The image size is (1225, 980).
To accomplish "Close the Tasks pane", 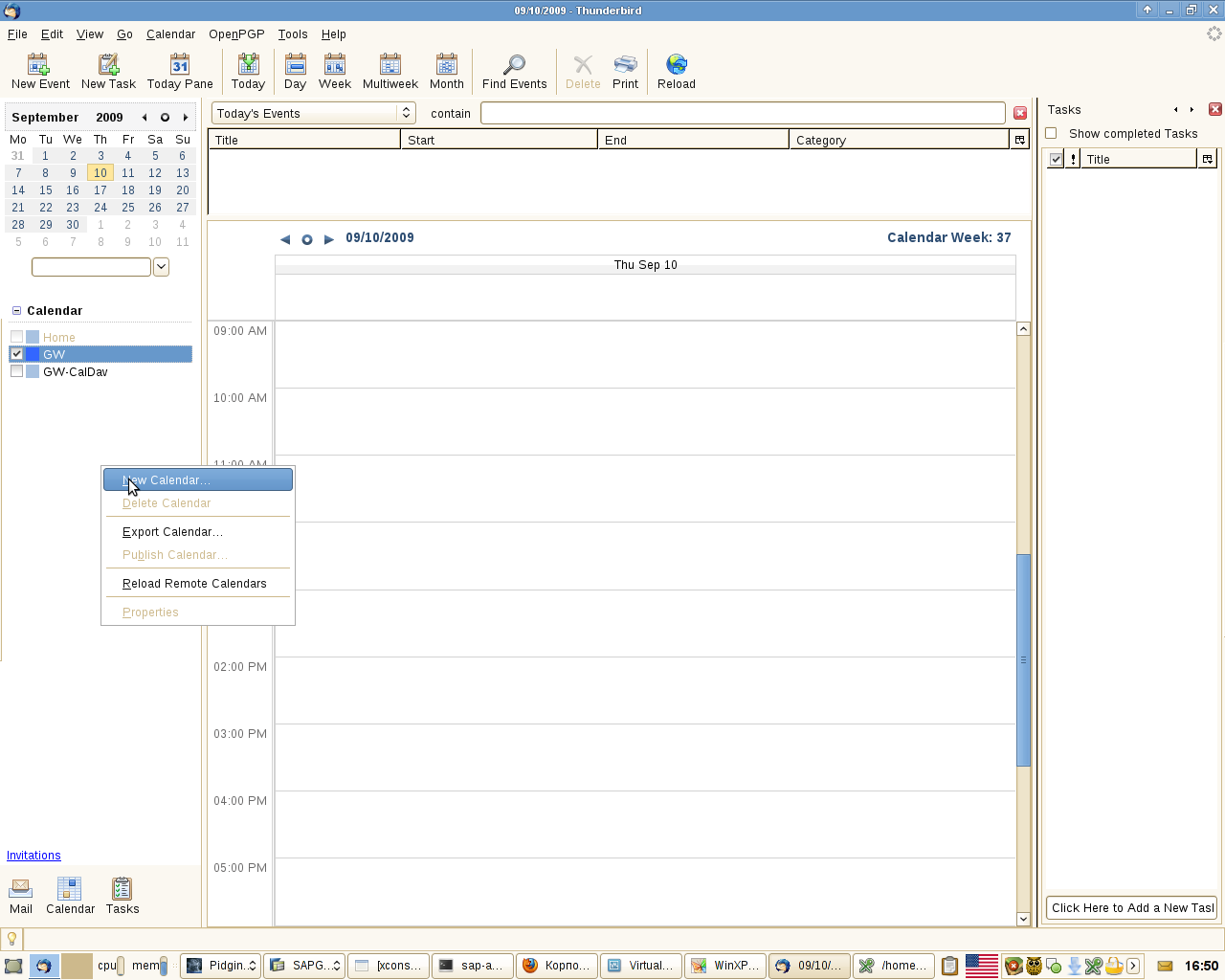I will [x=1215, y=109].
